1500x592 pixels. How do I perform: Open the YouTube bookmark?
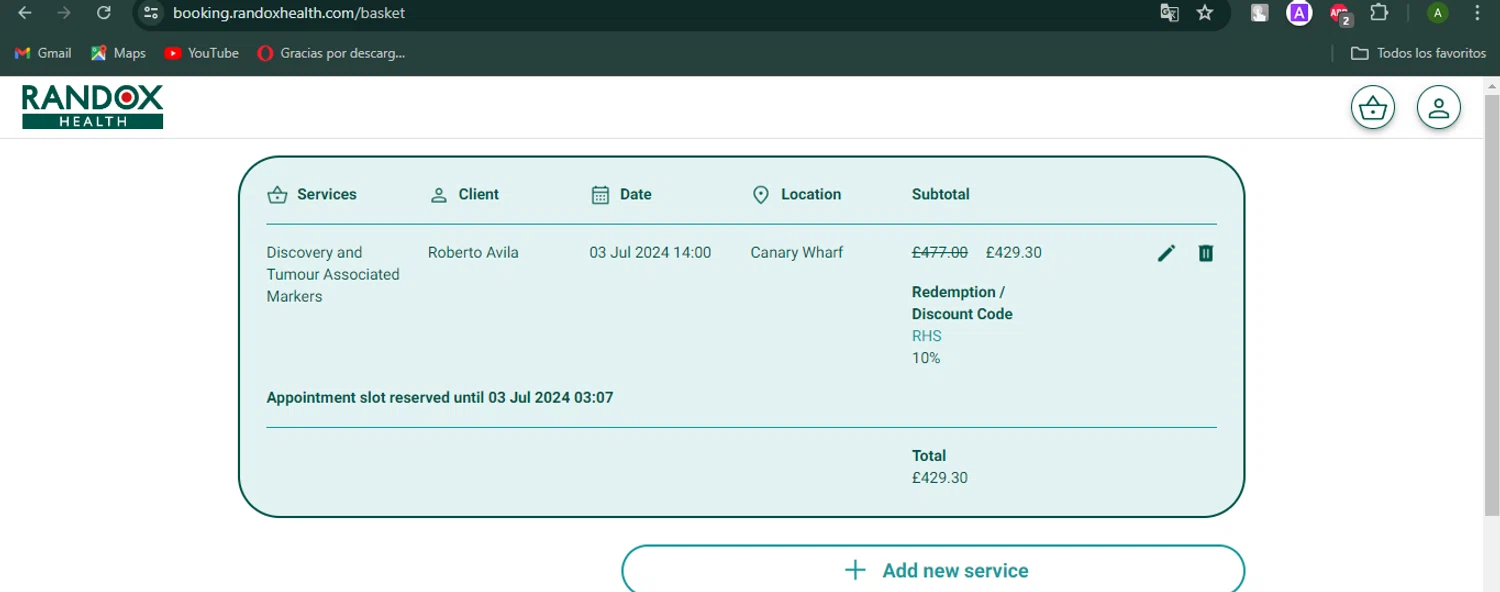click(201, 53)
